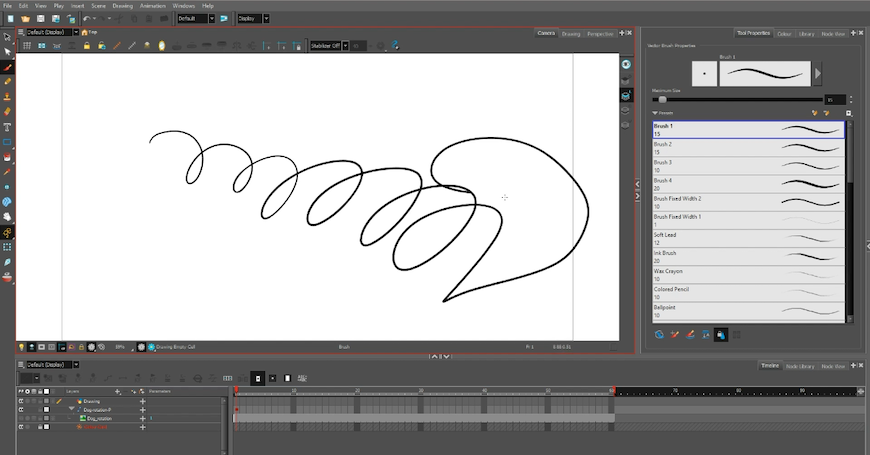Screen dimensions: 870x455
Task: Toggle the Drawing layer colour swatch box
Action: click(47, 401)
